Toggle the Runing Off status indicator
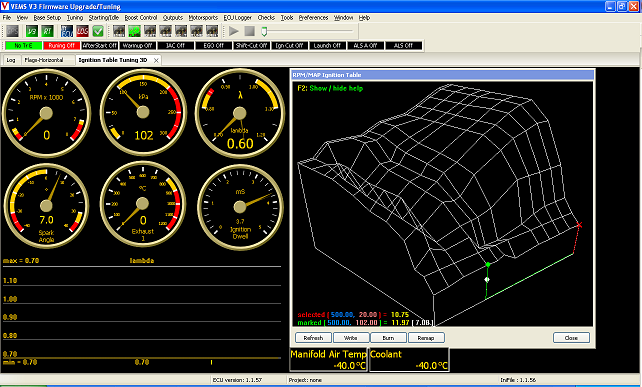 pos(61,45)
